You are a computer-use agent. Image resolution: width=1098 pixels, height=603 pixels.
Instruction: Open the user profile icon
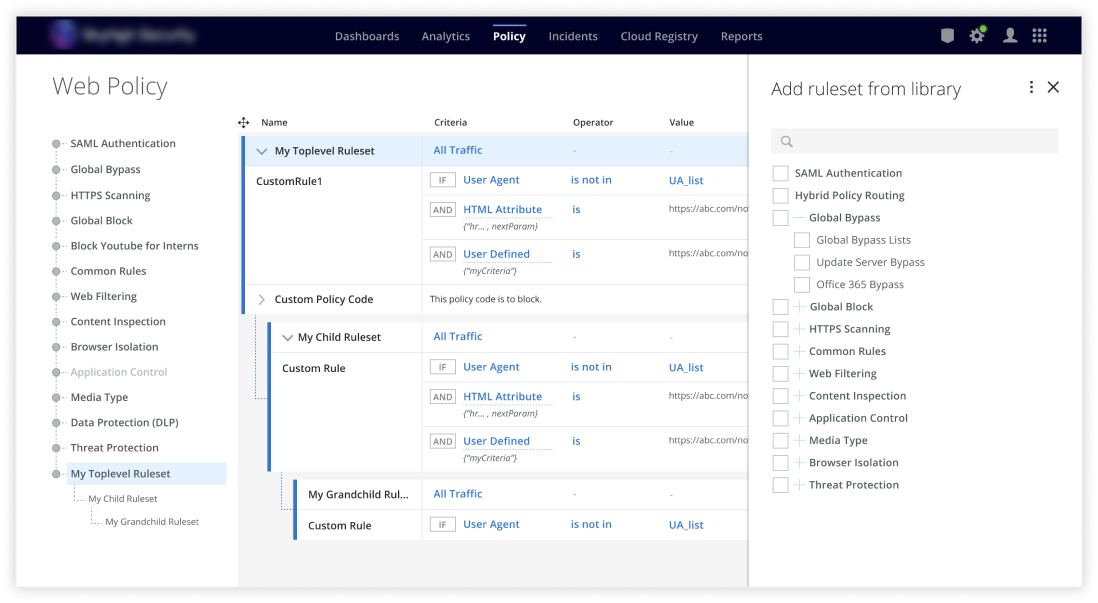(x=1010, y=36)
